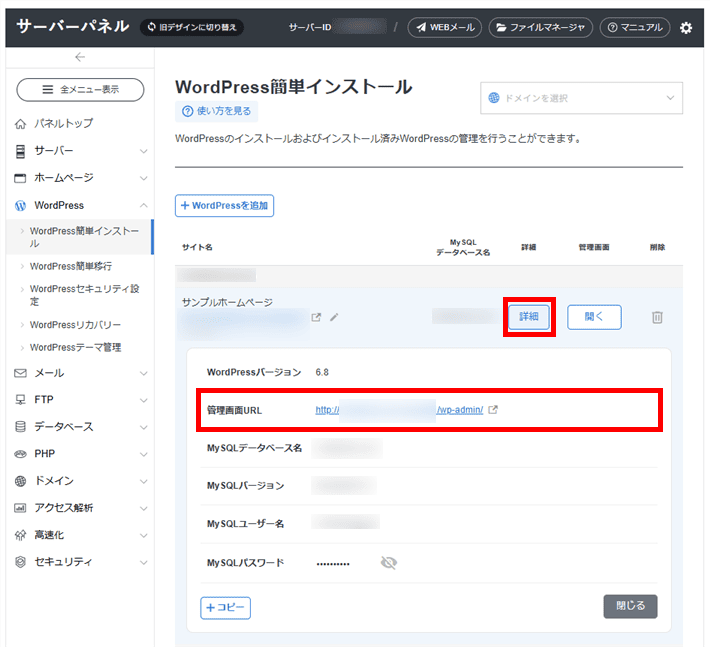710x647 pixels.
Task: Click the rocket icon beside 高速化
Action: [x=20, y=535]
